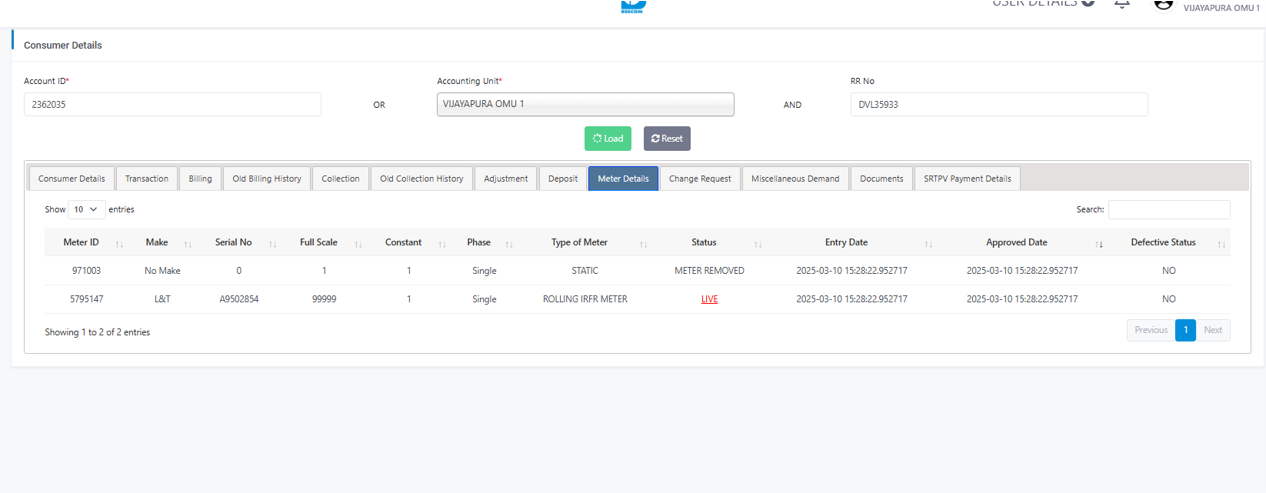Screen dimensions: 1266x493
Task: Focus the RR No input field
Action: click(x=998, y=104)
